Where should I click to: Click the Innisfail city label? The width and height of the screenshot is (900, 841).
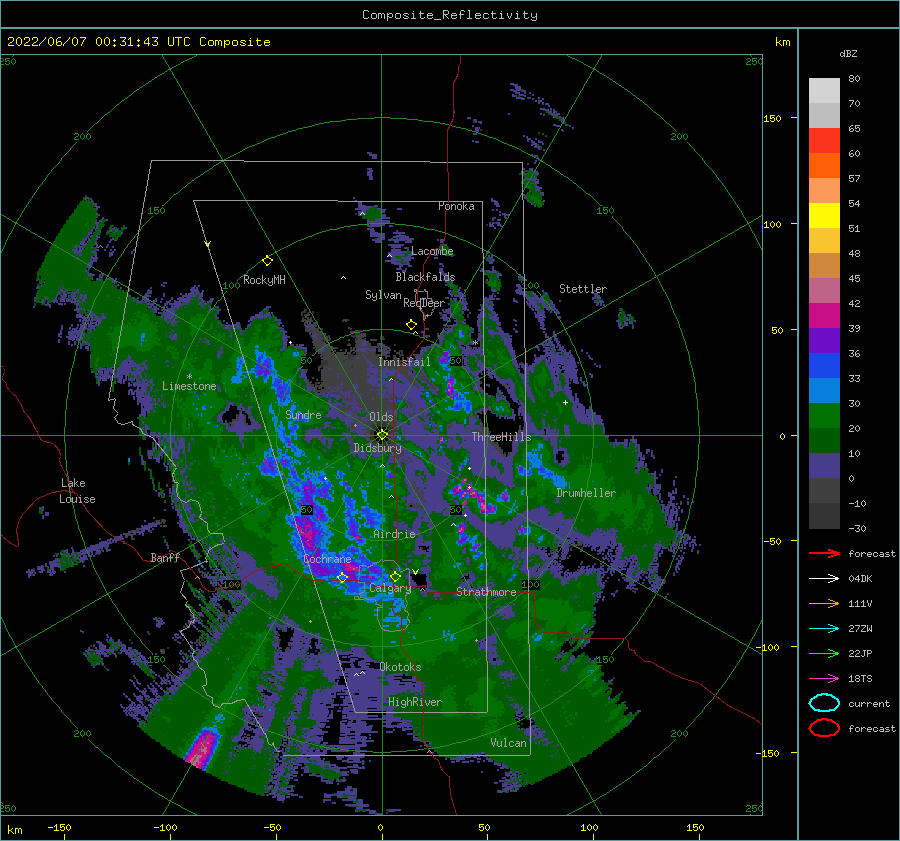tap(404, 362)
